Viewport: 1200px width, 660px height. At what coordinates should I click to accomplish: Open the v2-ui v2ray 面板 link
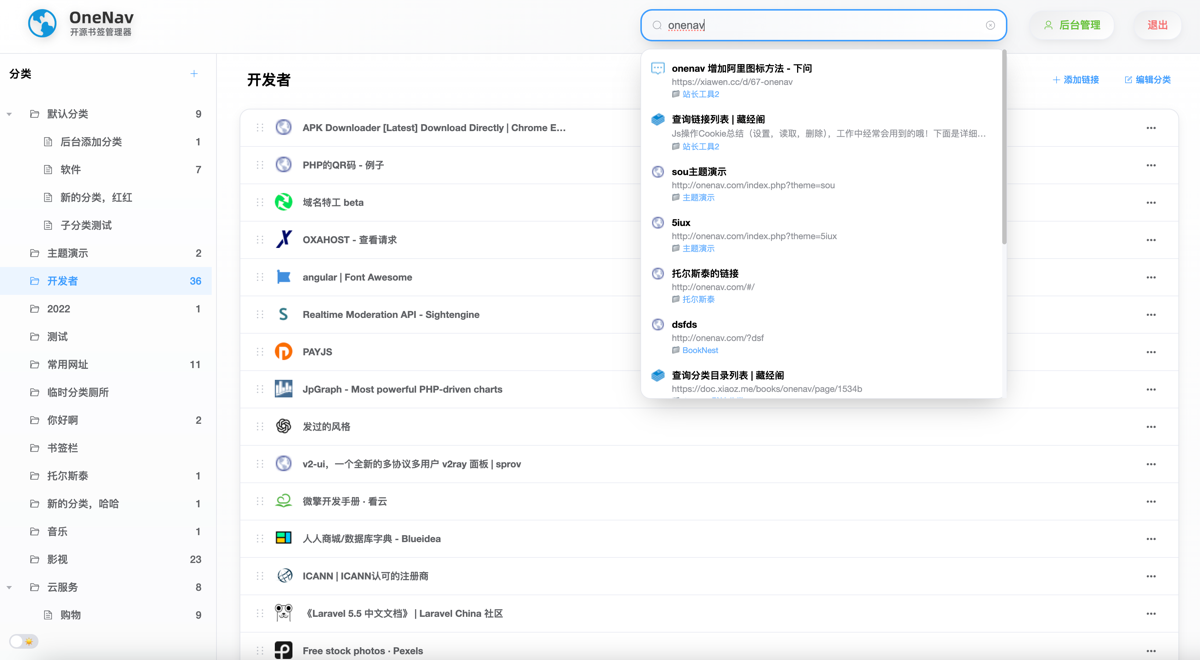point(412,464)
